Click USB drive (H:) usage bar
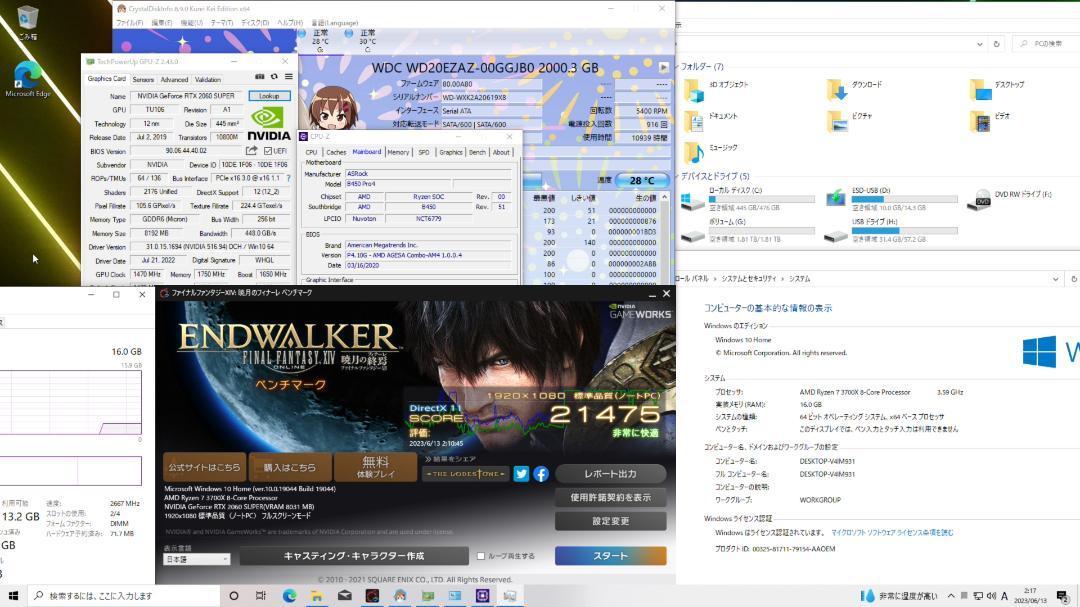This screenshot has height=607, width=1080. click(x=904, y=231)
